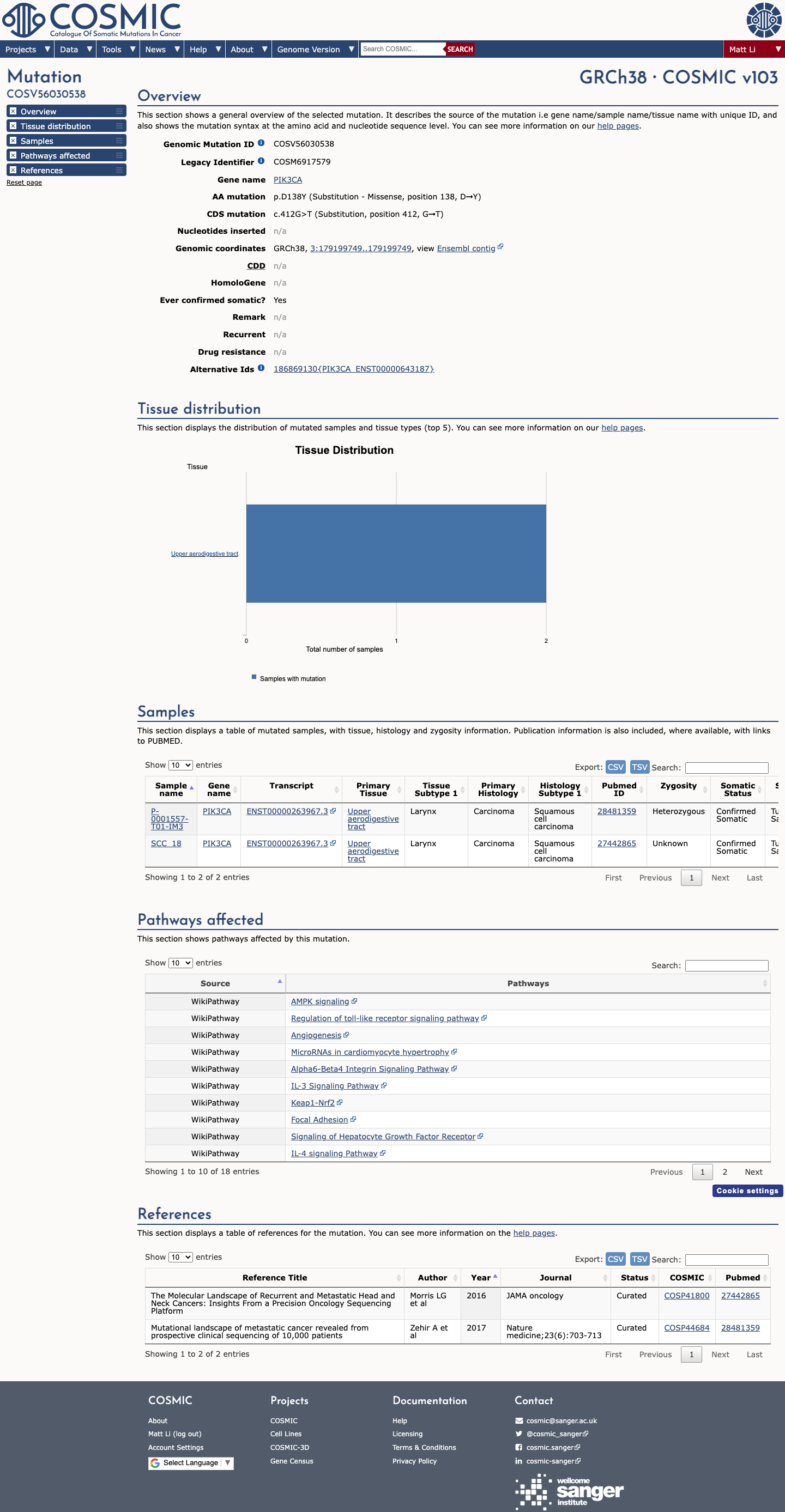Click the Samples with mutation legend swatch
This screenshot has height=1512, width=785.
[x=254, y=677]
